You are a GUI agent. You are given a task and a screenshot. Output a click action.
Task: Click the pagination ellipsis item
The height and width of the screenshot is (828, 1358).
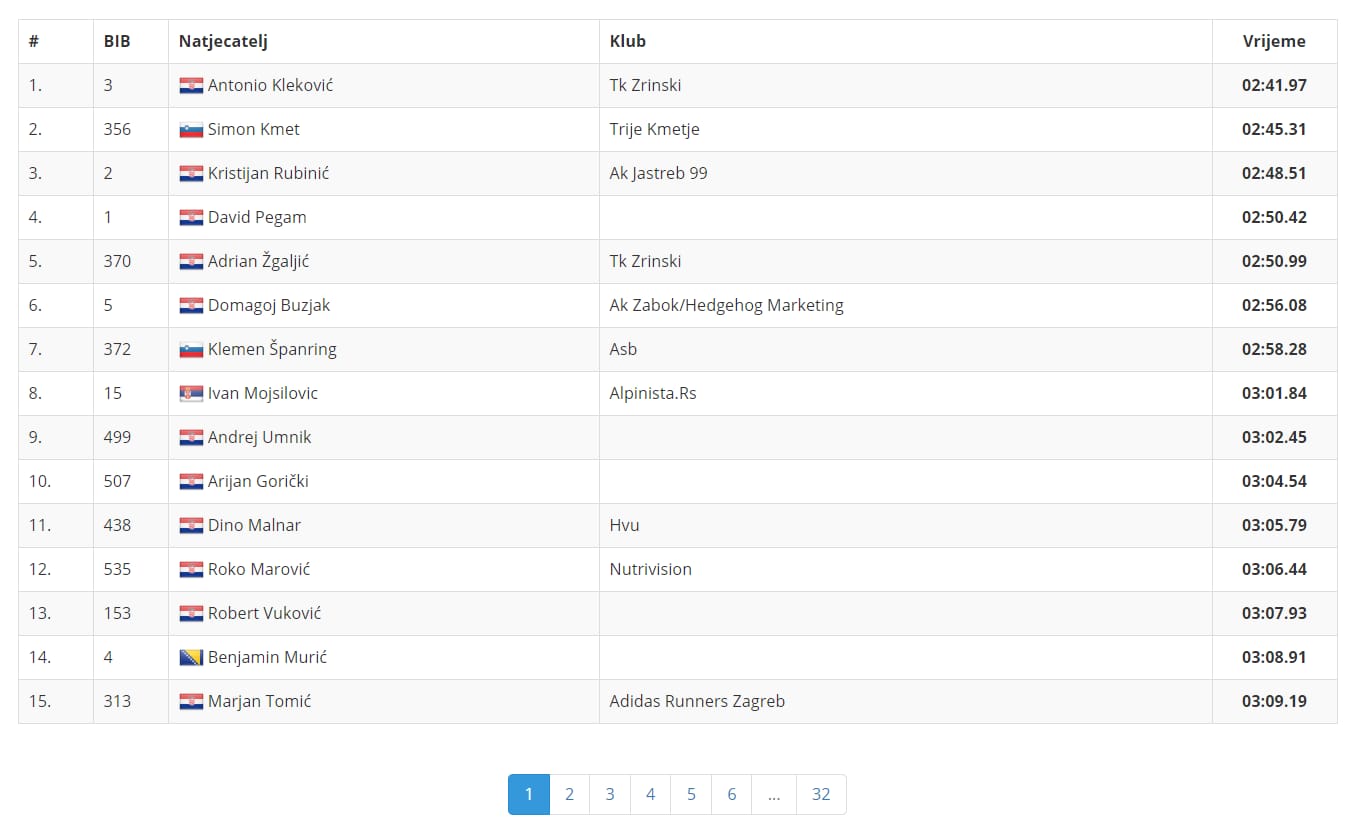point(774,794)
